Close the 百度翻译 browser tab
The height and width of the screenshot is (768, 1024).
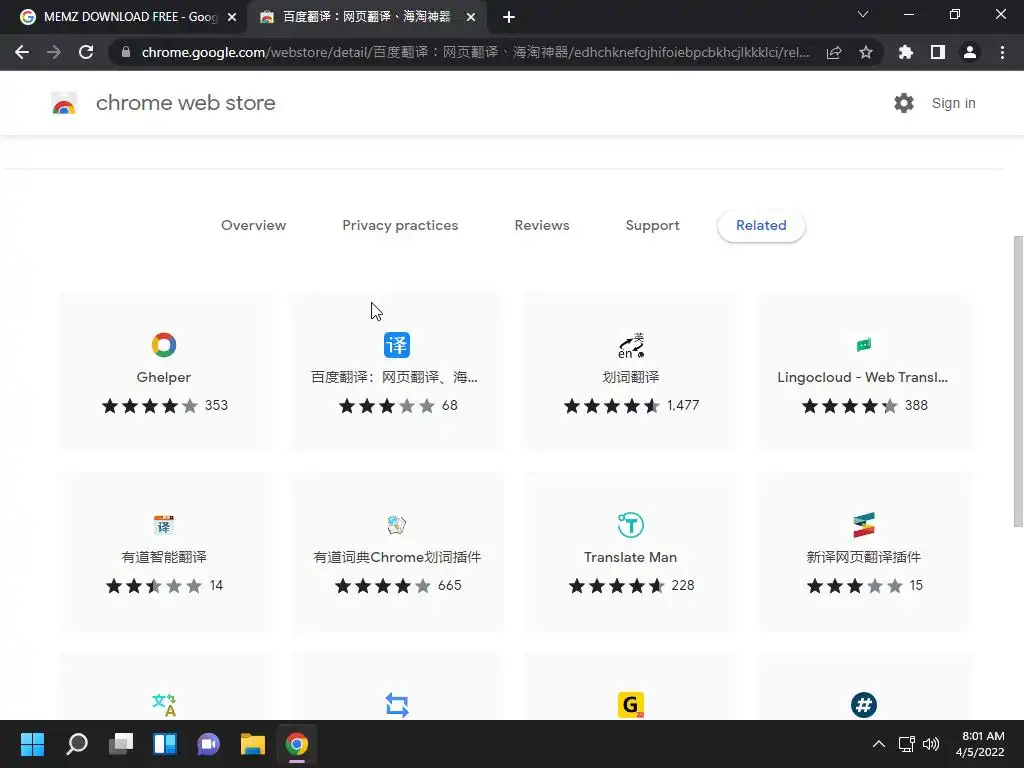click(x=471, y=17)
